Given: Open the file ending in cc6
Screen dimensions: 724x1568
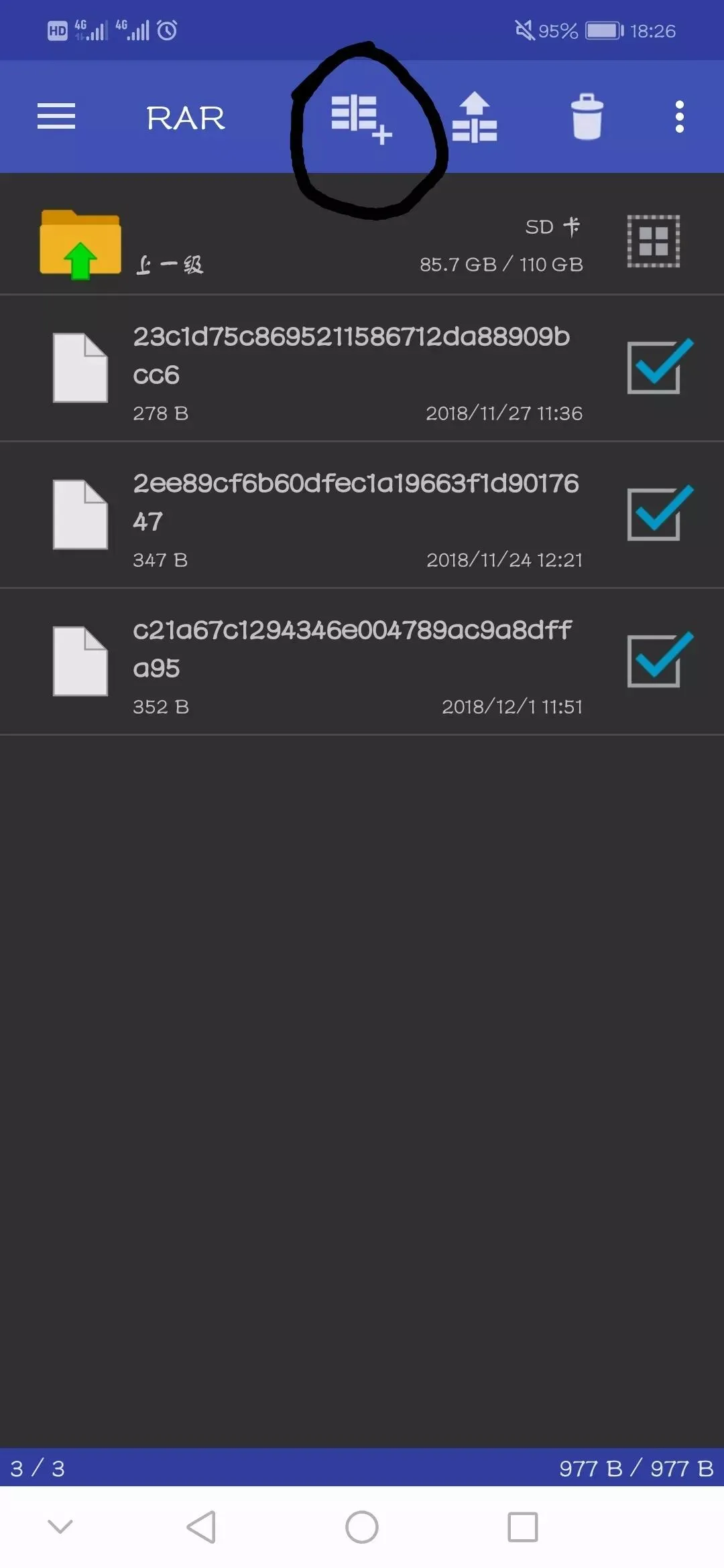Looking at the screenshot, I should point(362,368).
